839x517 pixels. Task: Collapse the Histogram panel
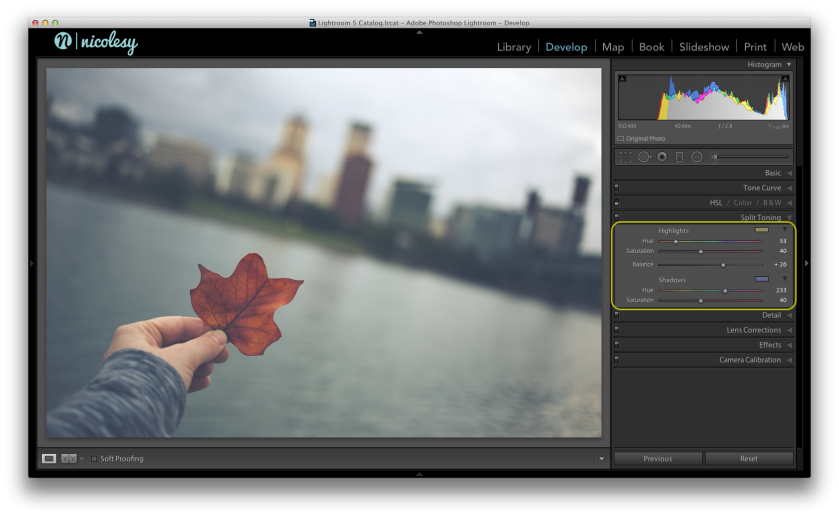coord(788,64)
